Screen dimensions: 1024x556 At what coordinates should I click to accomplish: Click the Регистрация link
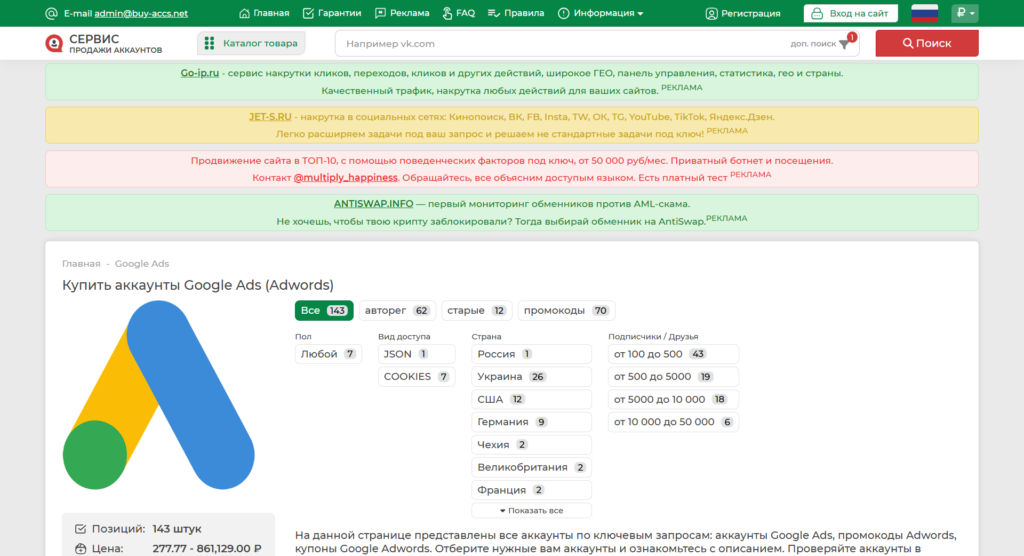click(743, 13)
